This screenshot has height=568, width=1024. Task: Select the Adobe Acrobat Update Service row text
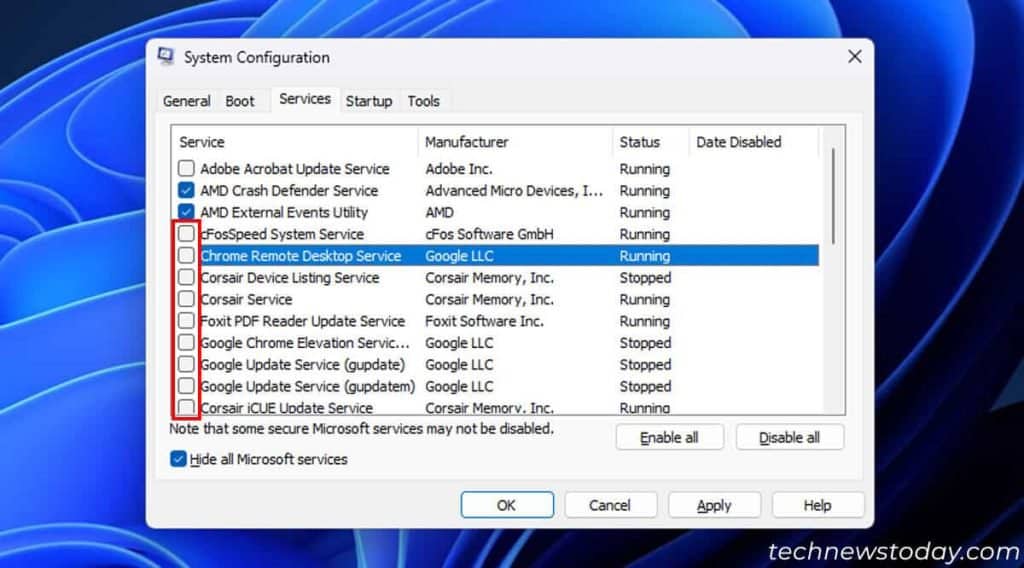click(295, 168)
